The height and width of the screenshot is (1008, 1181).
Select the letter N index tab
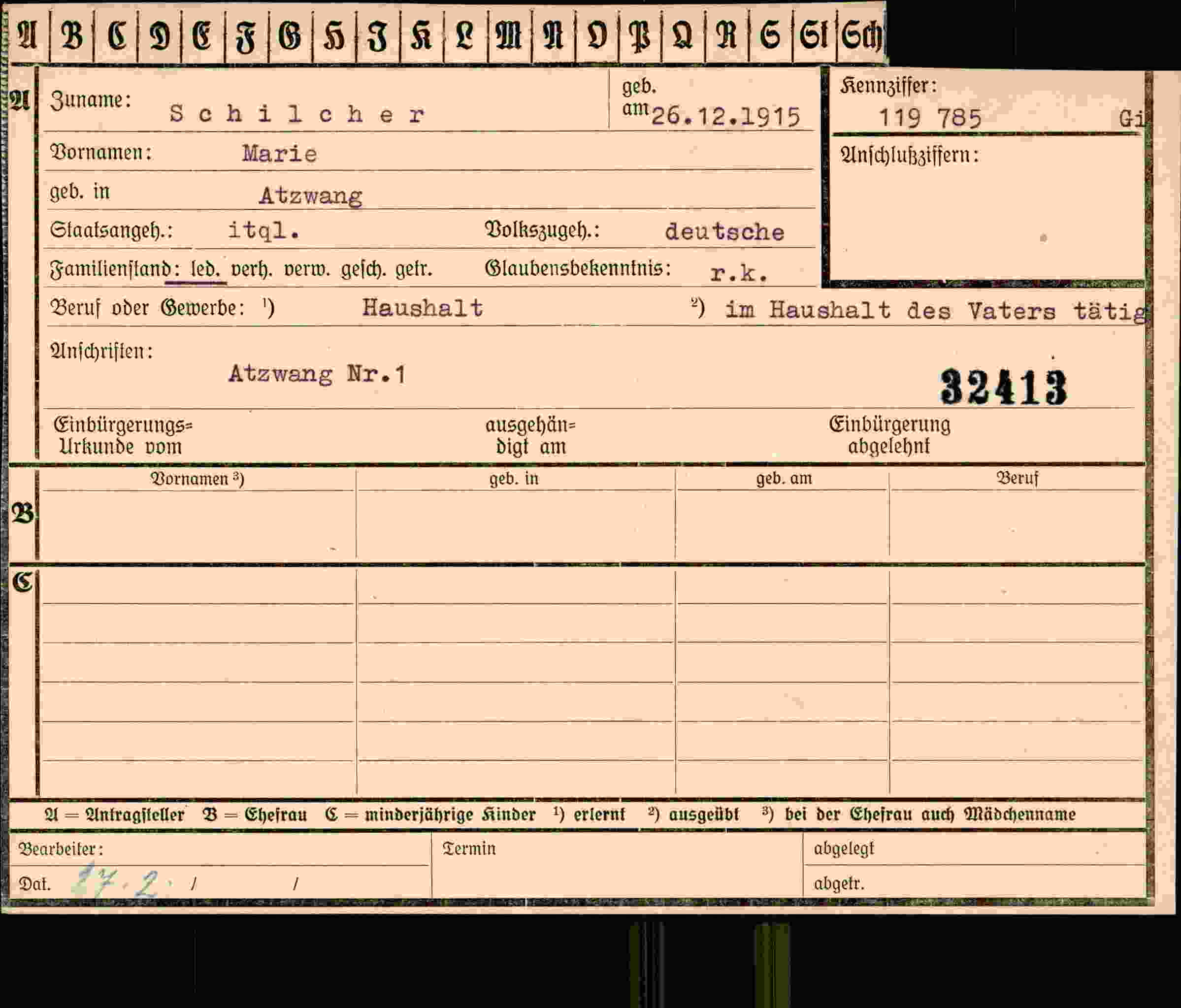click(x=554, y=35)
